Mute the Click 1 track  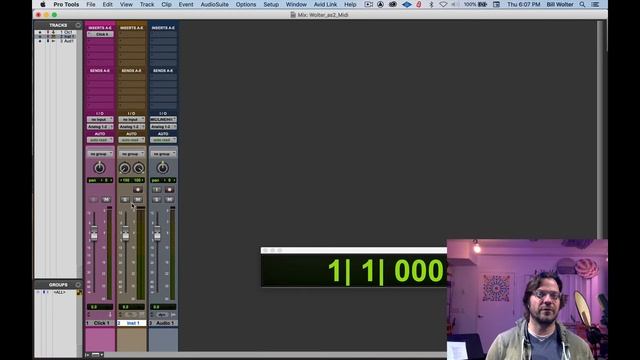106,199
